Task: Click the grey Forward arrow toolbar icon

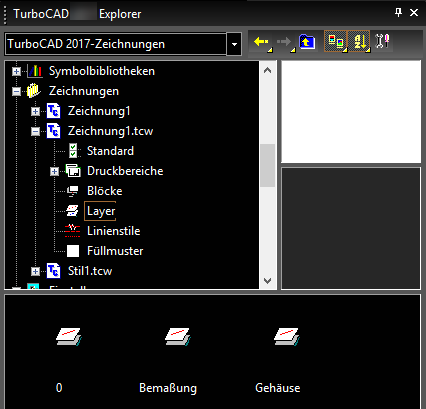Action: [283, 42]
